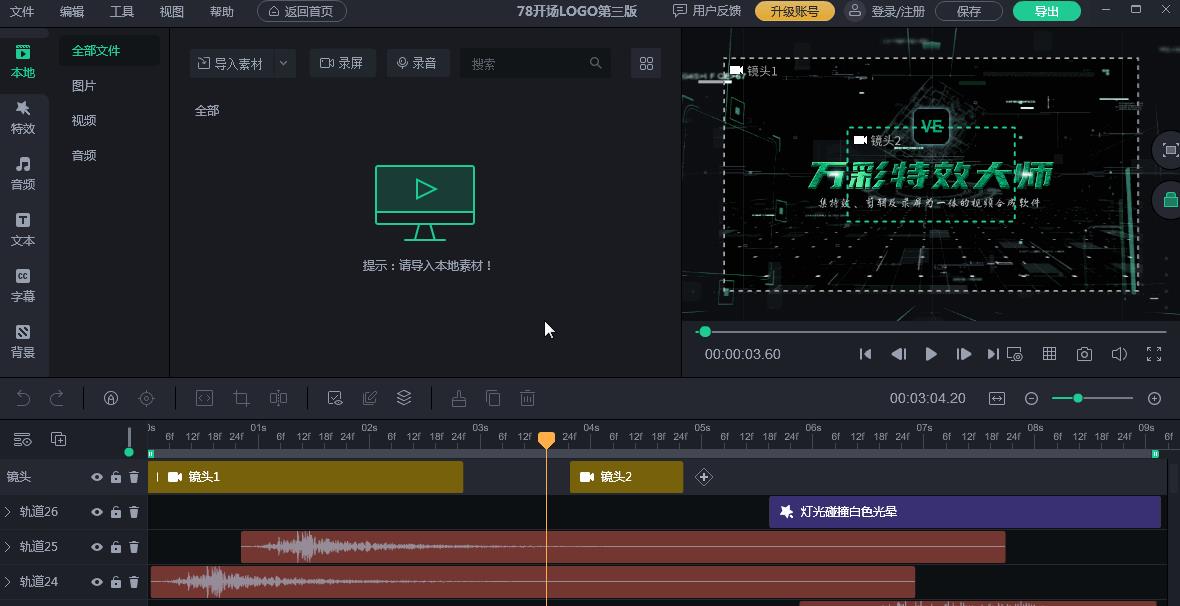Click the split clip icon
This screenshot has height=606, width=1180.
tap(278, 398)
